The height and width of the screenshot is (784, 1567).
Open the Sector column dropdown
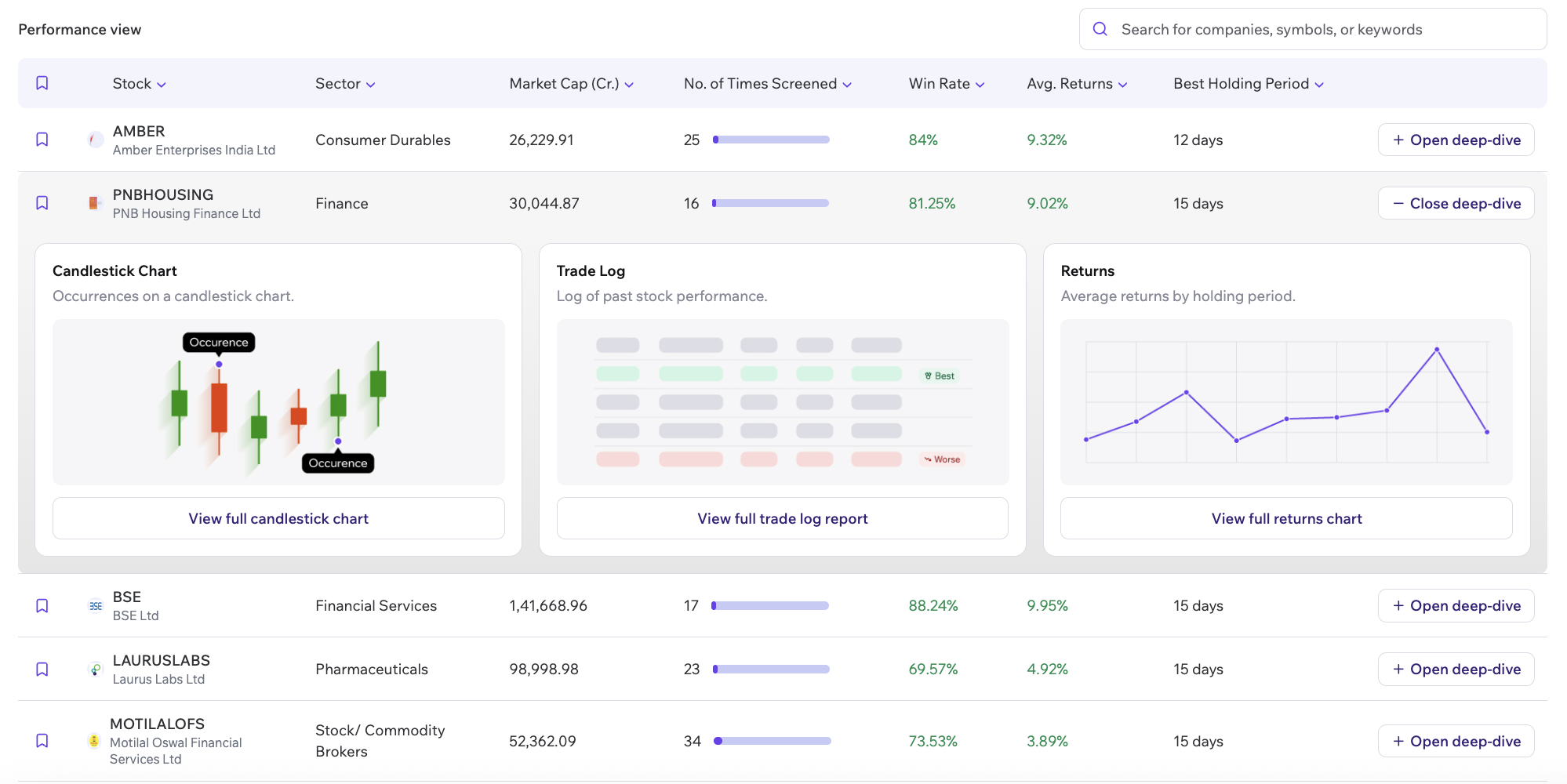345,84
